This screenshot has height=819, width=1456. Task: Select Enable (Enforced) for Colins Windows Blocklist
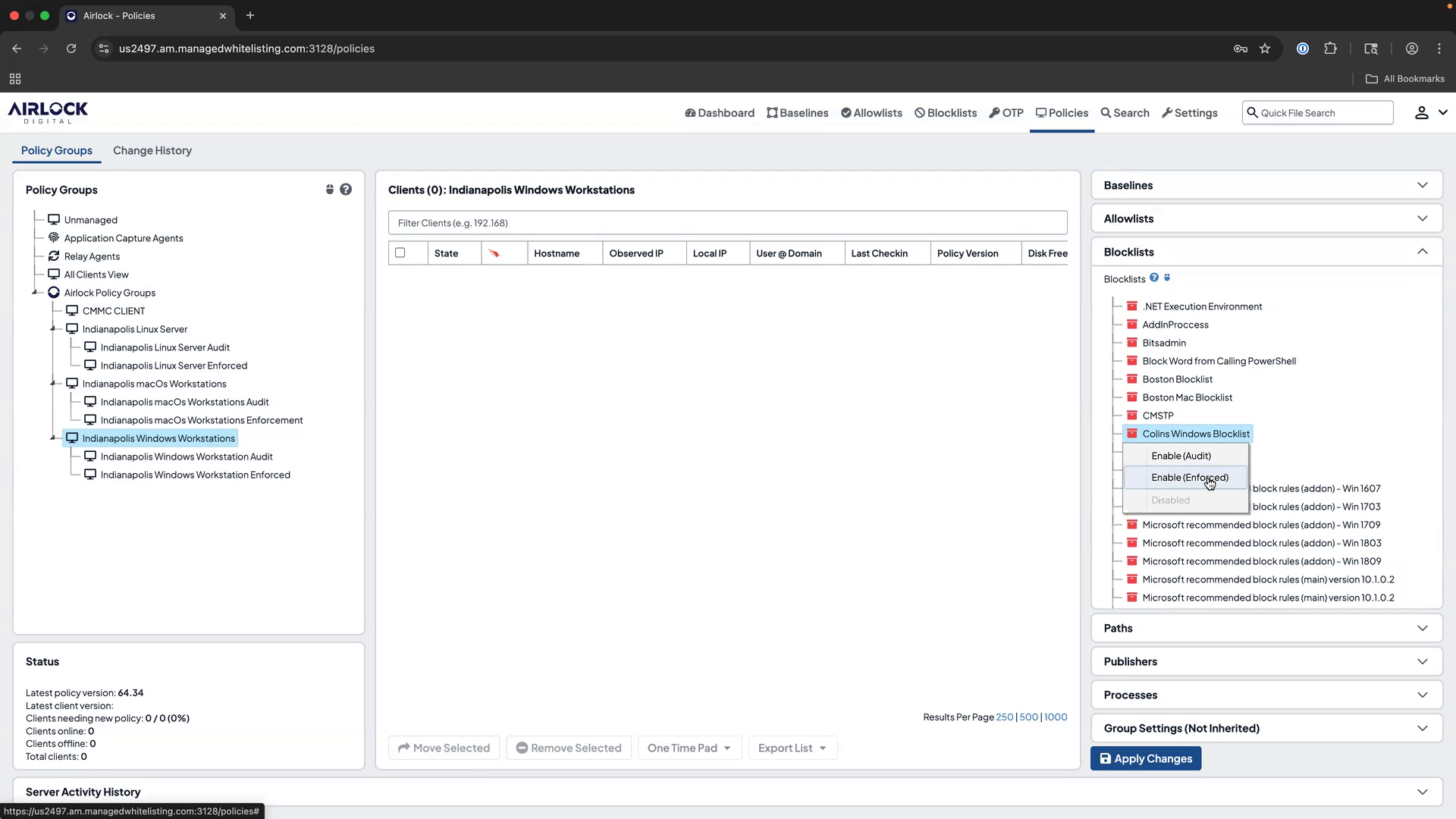tap(1189, 478)
